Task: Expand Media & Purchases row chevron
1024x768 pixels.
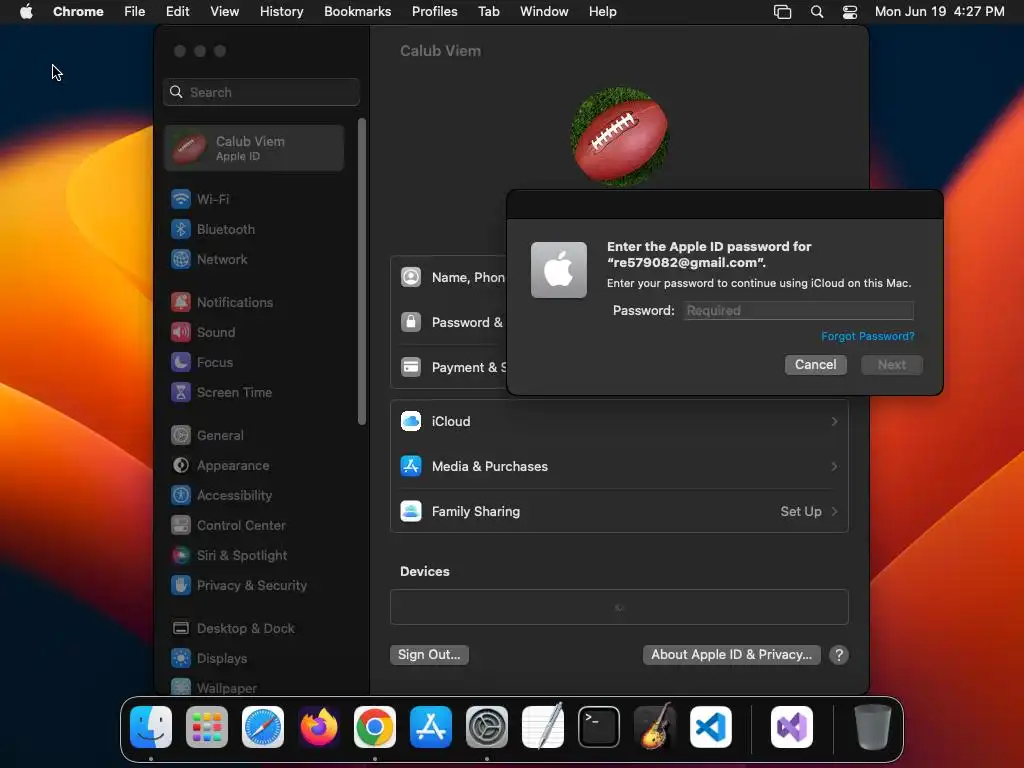Action: pyautogui.click(x=834, y=467)
